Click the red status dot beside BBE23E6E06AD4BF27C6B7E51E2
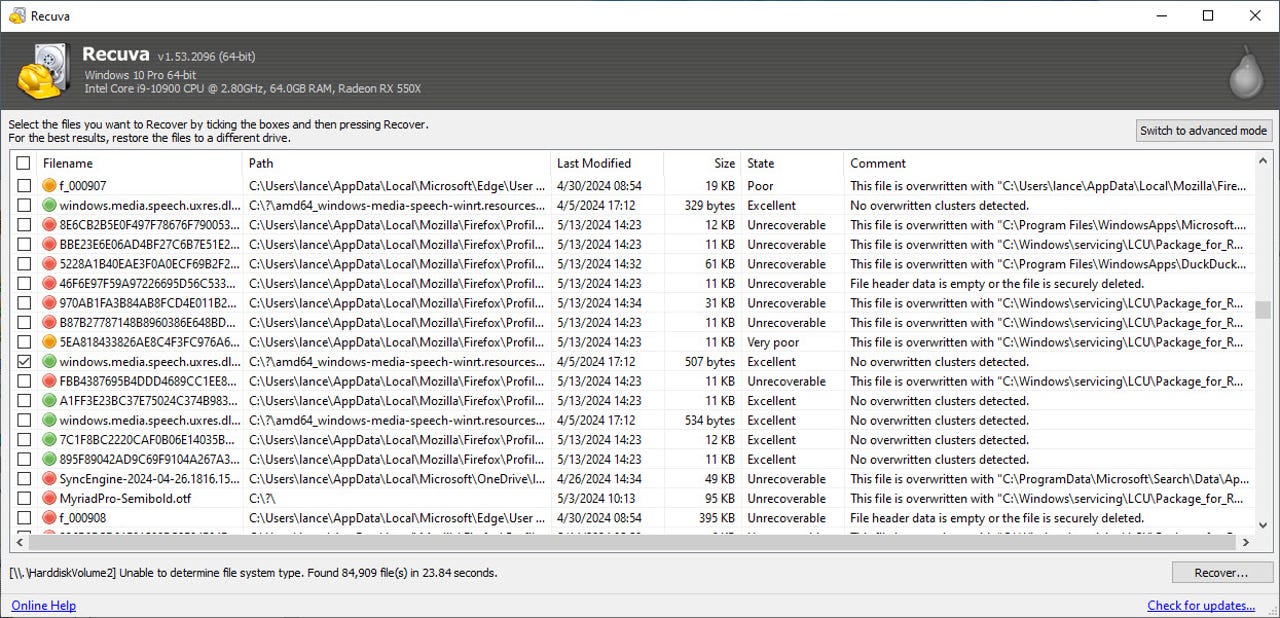Viewport: 1280px width, 618px height. (50, 244)
